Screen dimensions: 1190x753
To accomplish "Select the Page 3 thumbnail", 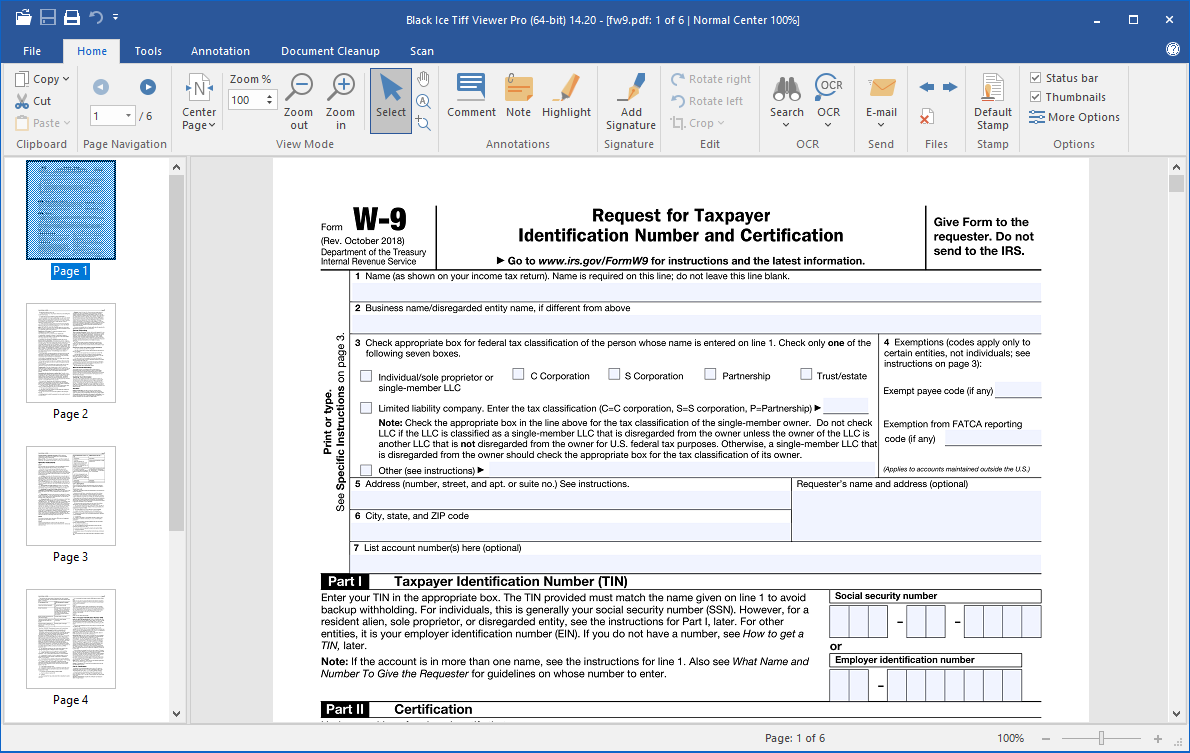I will [x=71, y=495].
